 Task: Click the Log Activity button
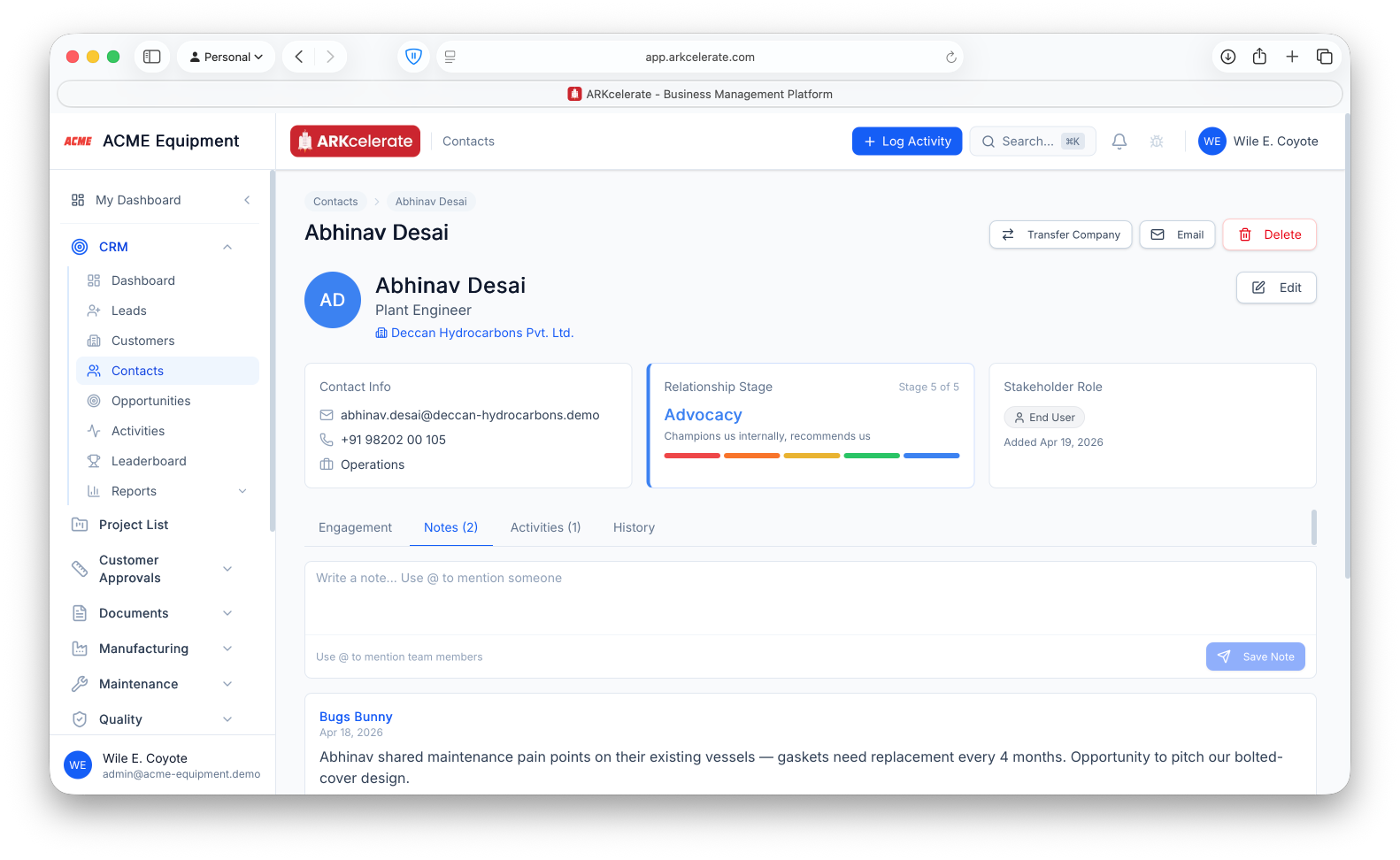(907, 142)
